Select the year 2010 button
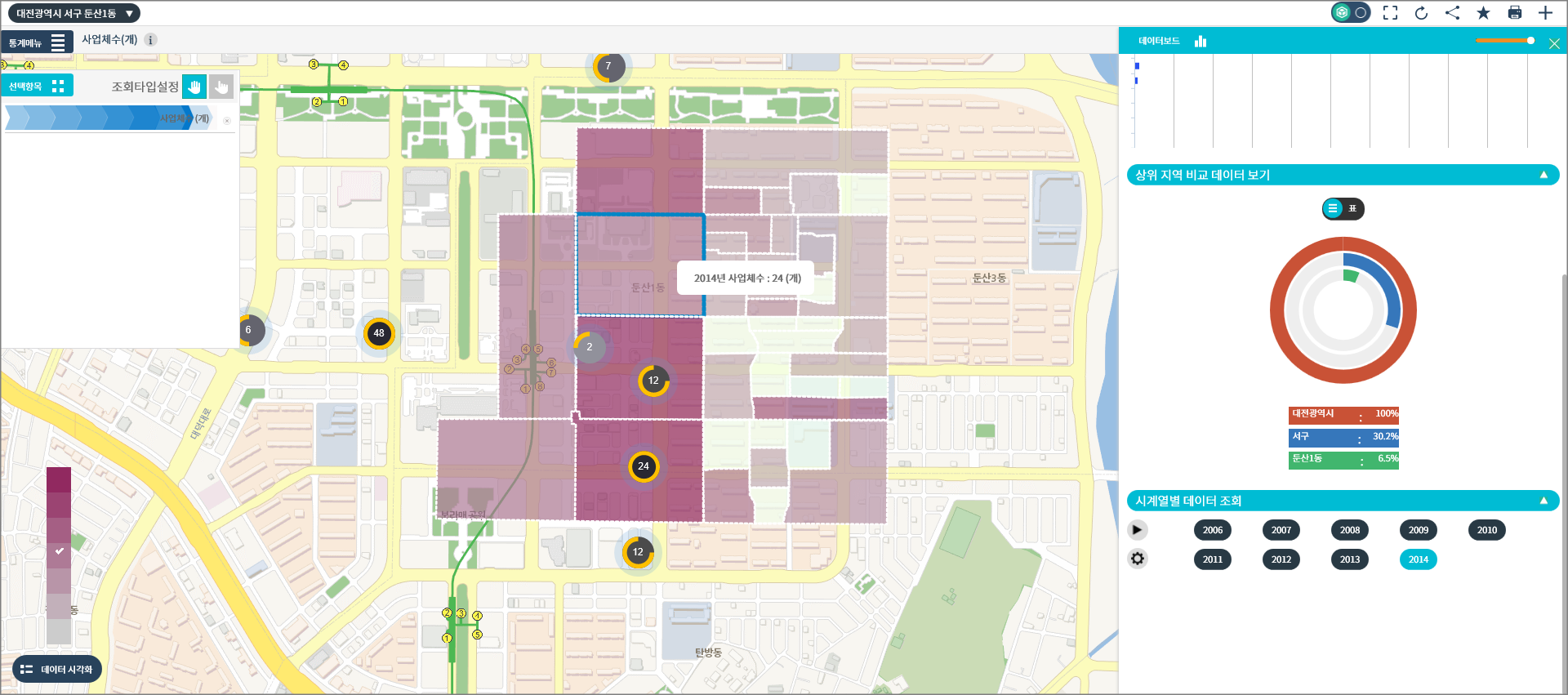The image size is (1568, 695). pos(1486,530)
